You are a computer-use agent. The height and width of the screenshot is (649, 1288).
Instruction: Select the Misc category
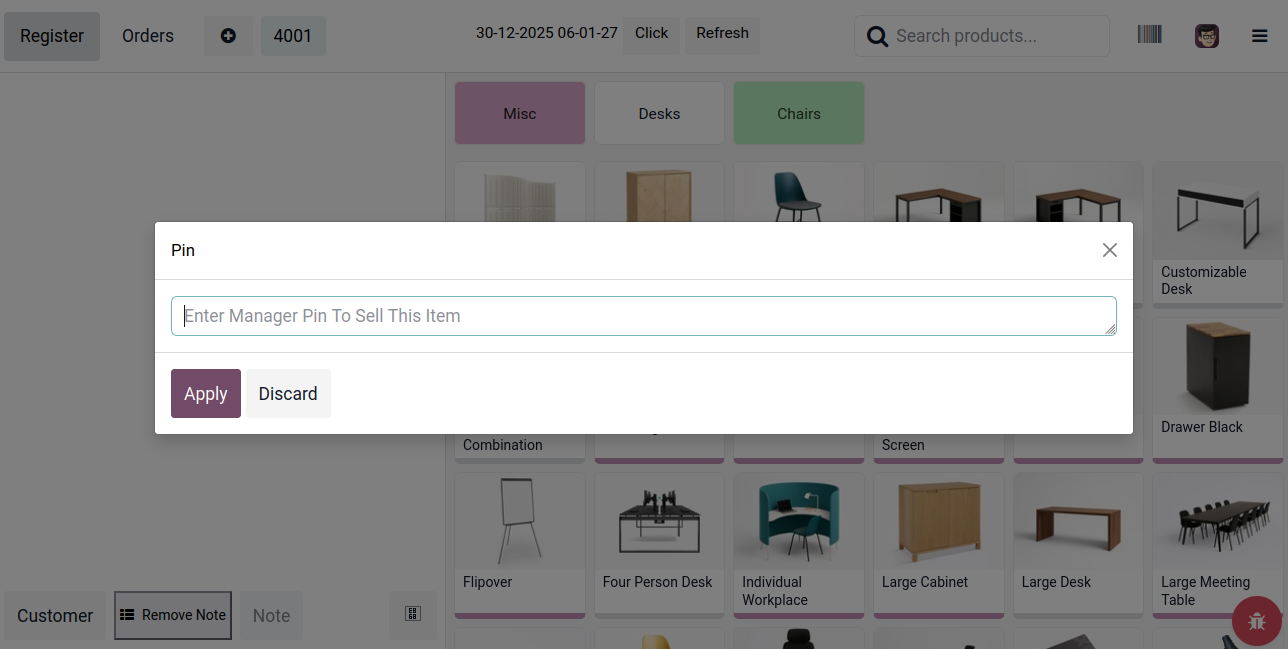coord(519,113)
